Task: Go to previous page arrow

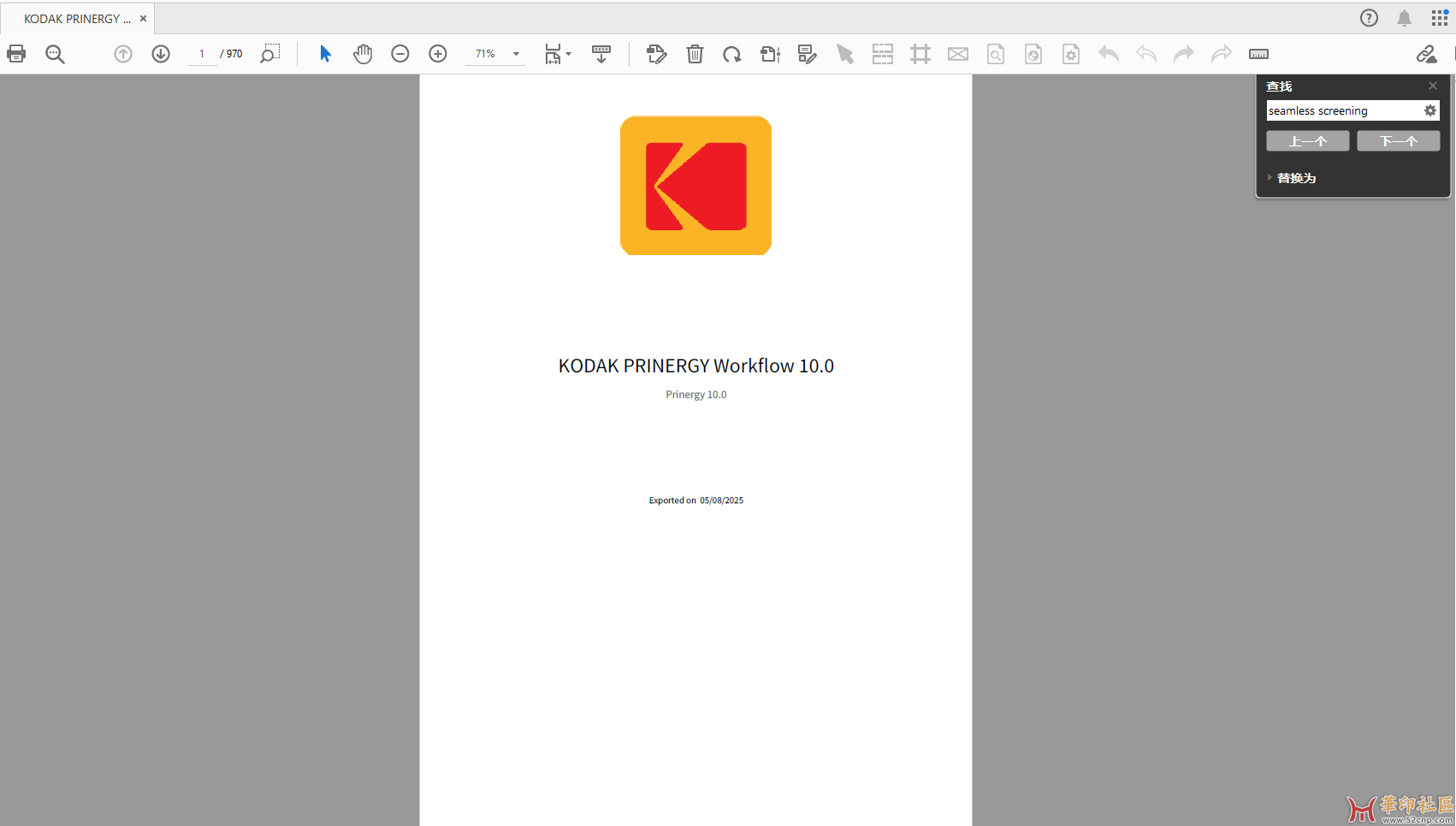Action: (x=123, y=54)
